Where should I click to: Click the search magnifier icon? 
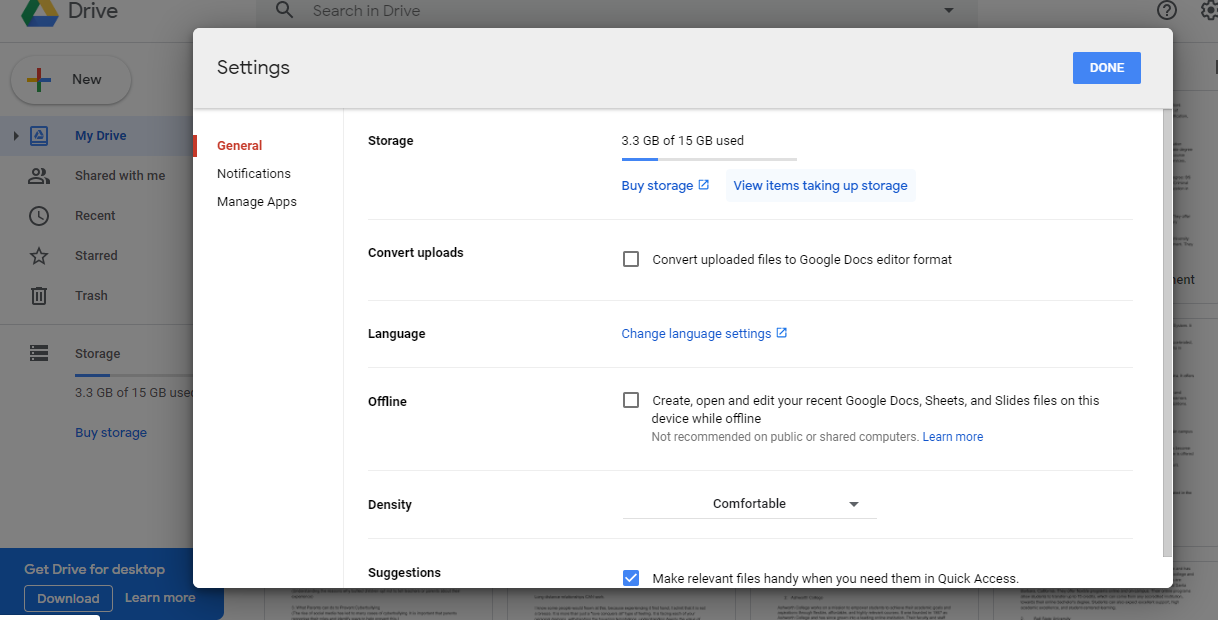point(285,11)
